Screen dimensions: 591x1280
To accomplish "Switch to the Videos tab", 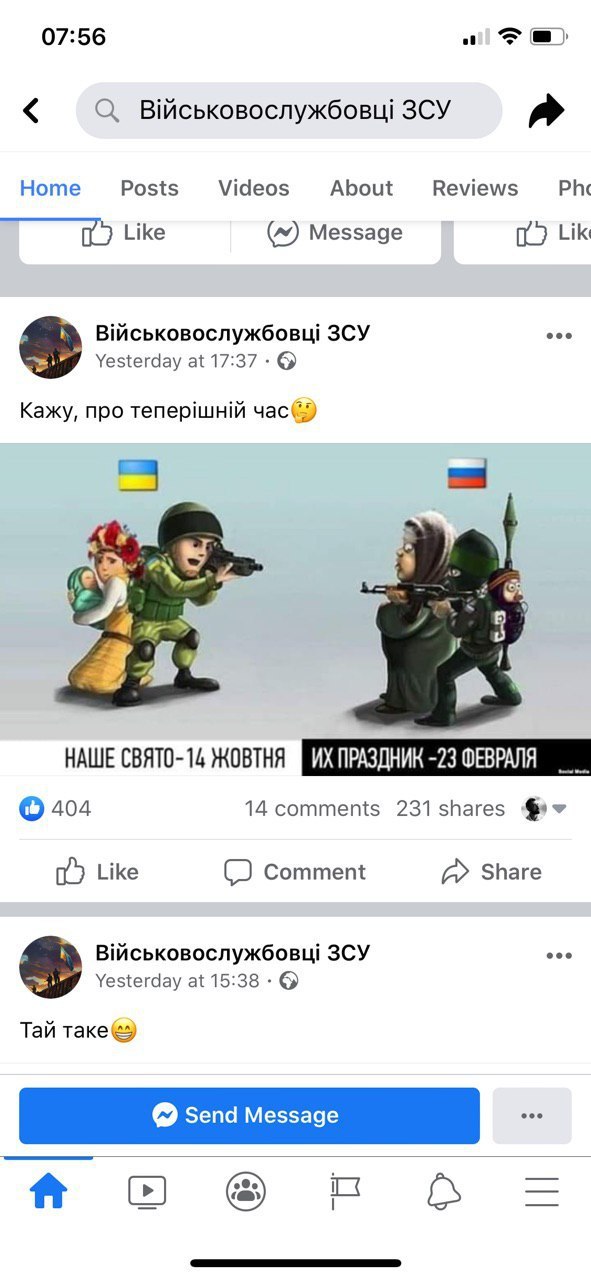I will [254, 188].
